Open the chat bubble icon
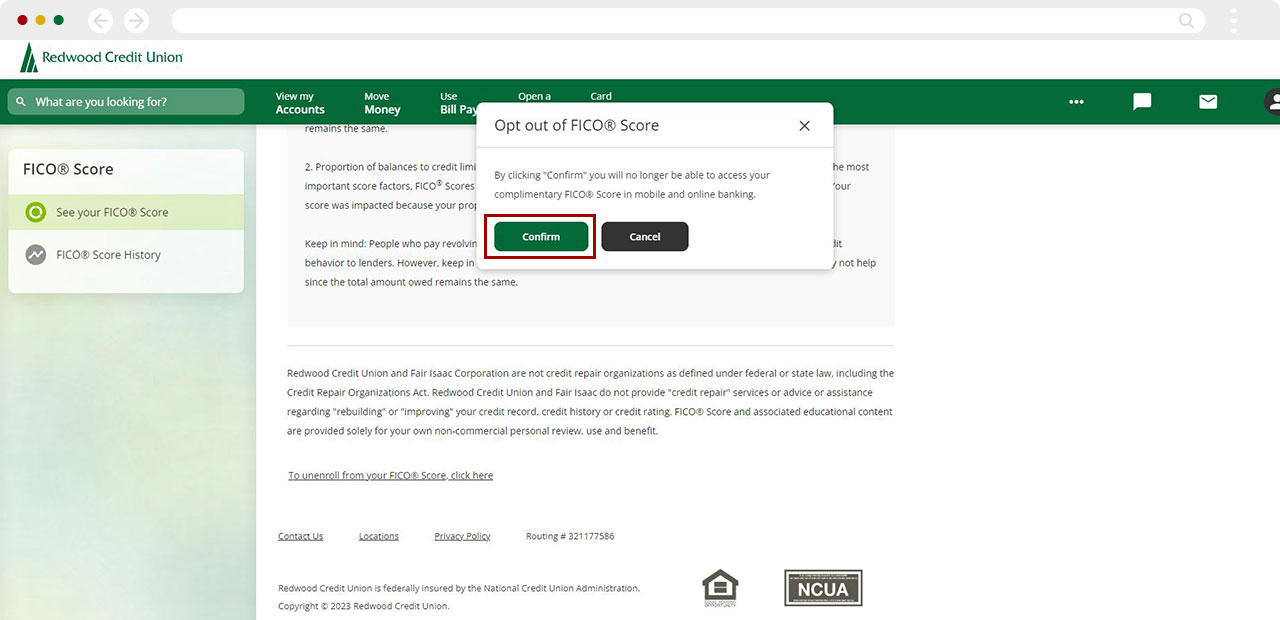Screen dimensions: 1280x620 click(x=1142, y=102)
